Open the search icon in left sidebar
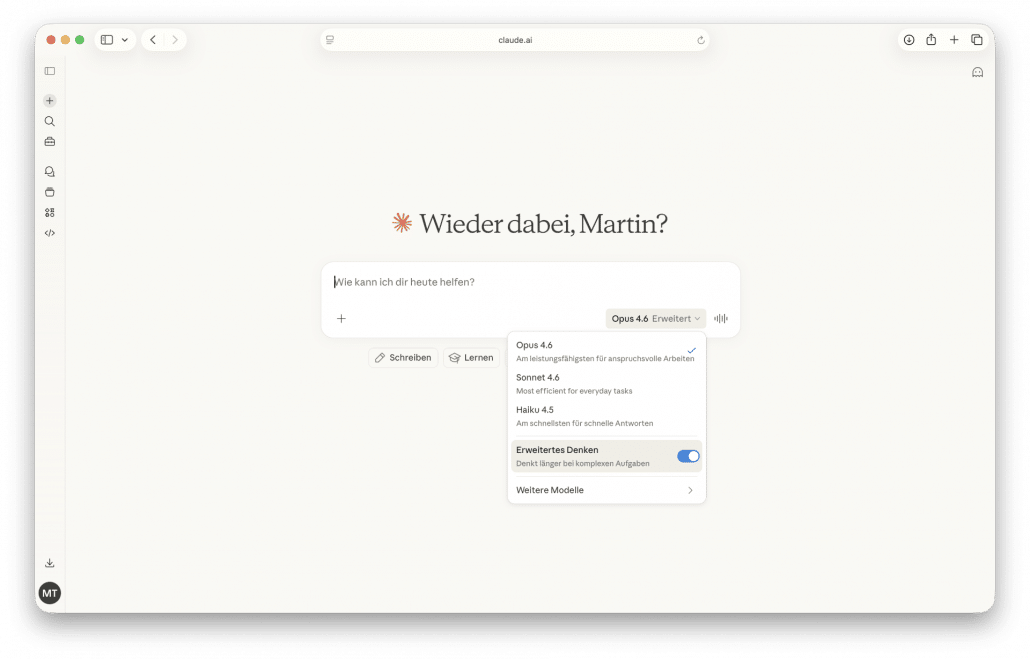The image size is (1030, 659). (x=50, y=121)
